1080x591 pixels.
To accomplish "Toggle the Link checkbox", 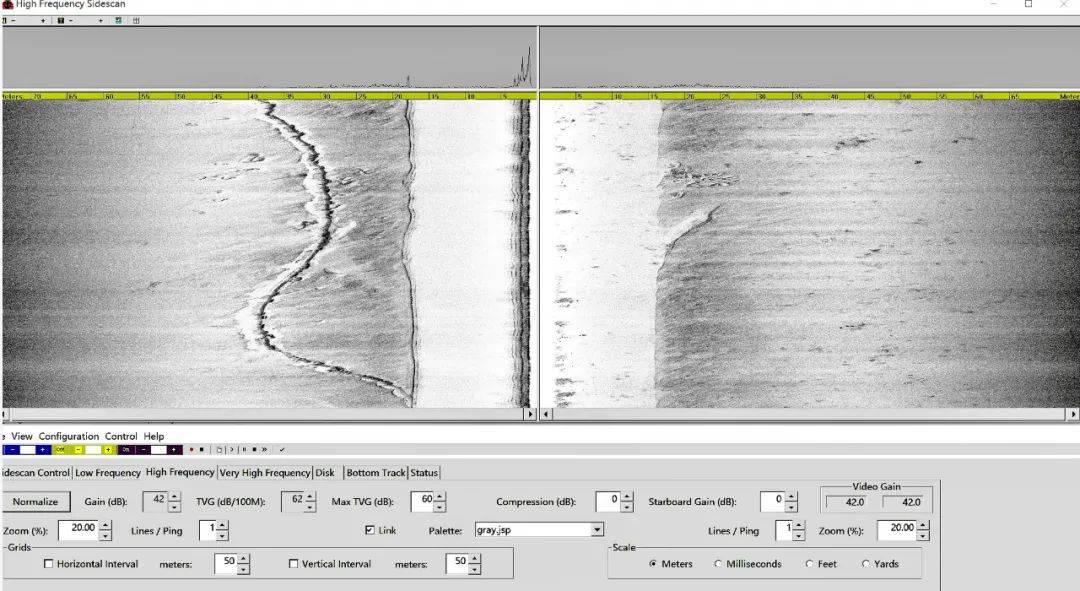I will (370, 530).
